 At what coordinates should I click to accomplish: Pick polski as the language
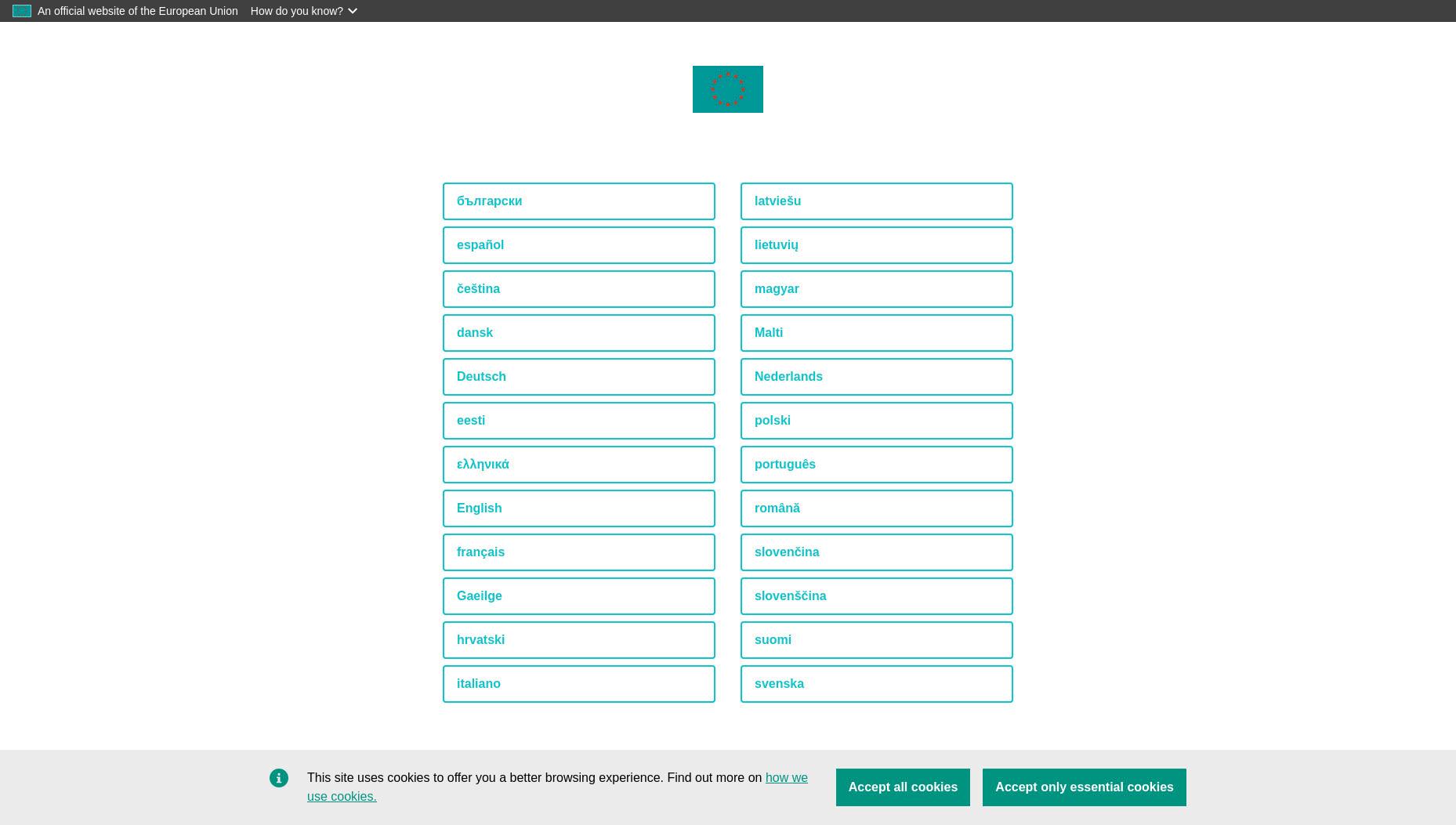pos(877,421)
